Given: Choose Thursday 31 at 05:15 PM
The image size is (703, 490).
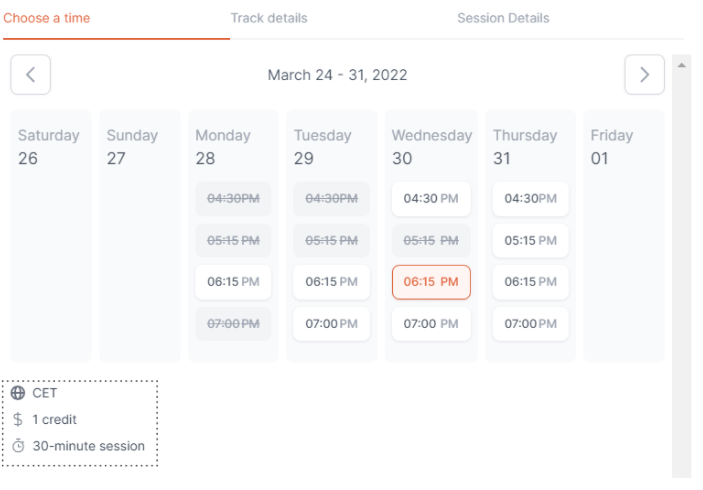Looking at the screenshot, I should 530,240.
